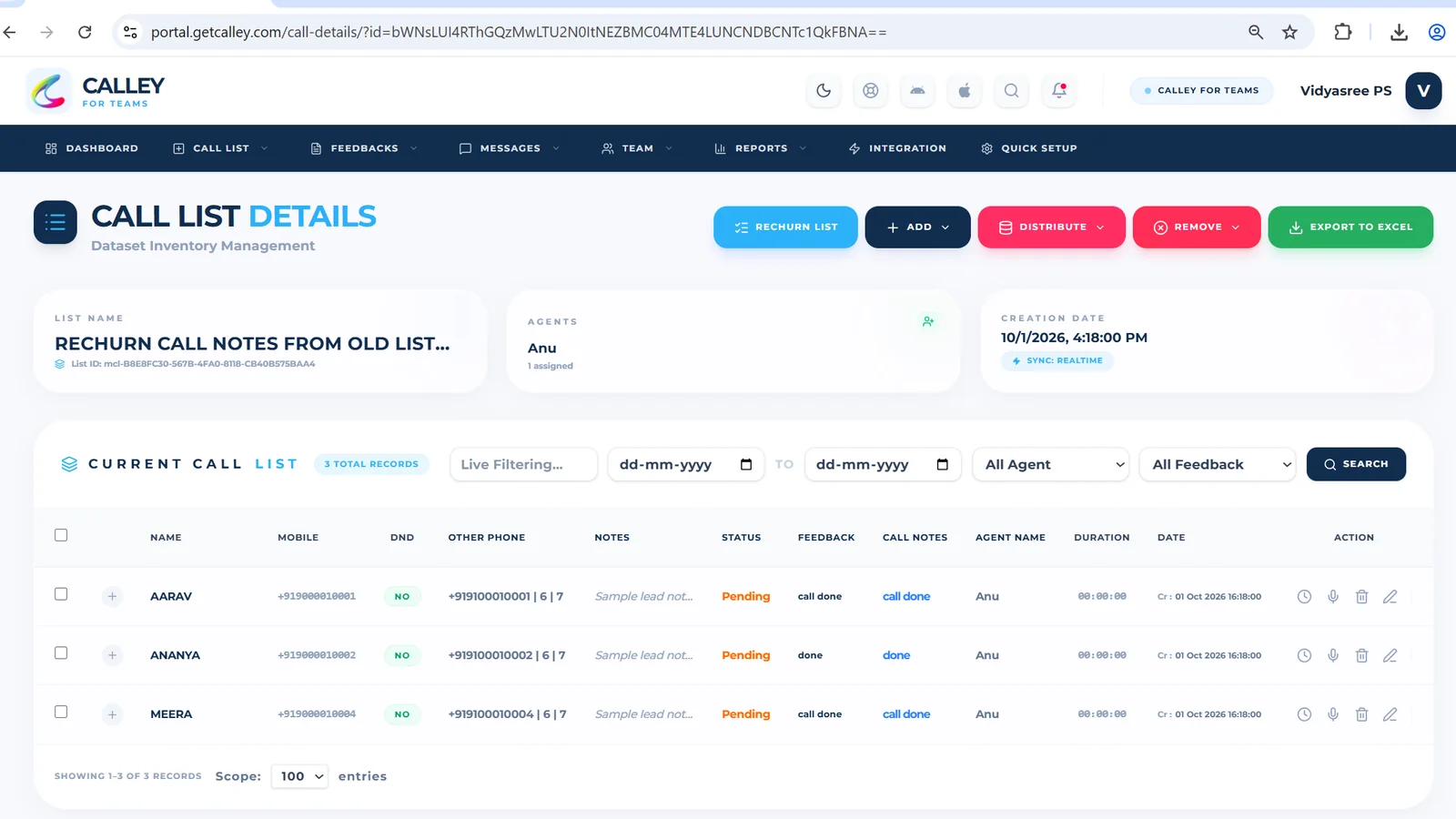Image resolution: width=1456 pixels, height=819 pixels.
Task: Open call history clock icon for ANANYA
Action: 1304,655
